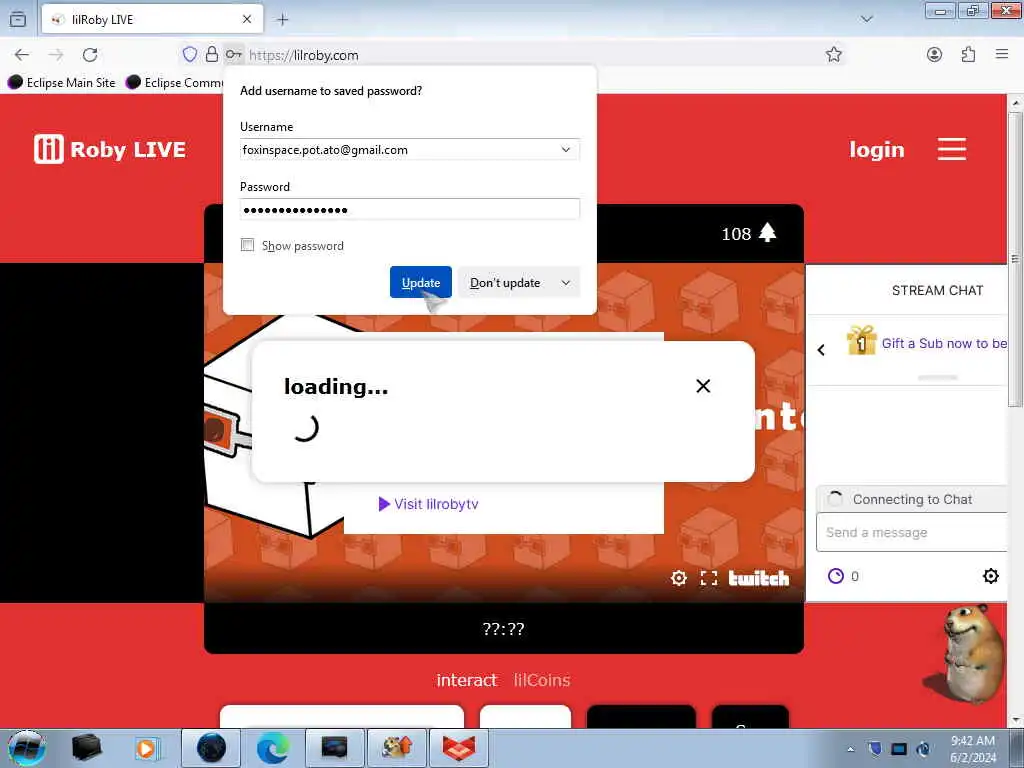Enable the Show password checkbox

pyautogui.click(x=248, y=245)
